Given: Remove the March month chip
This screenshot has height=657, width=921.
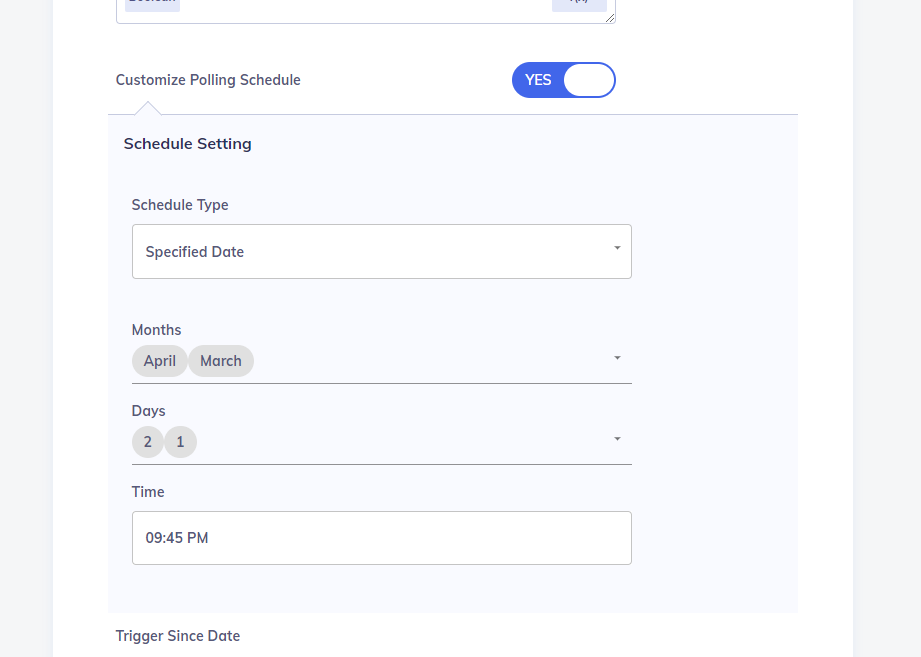Looking at the screenshot, I should tap(221, 361).
